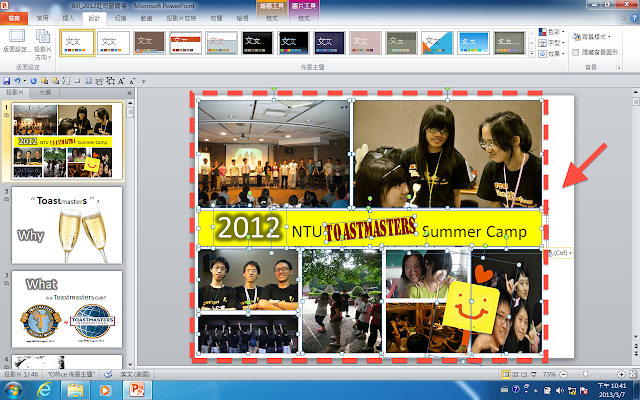Open the undo history dropdown arrow

click(x=24, y=81)
